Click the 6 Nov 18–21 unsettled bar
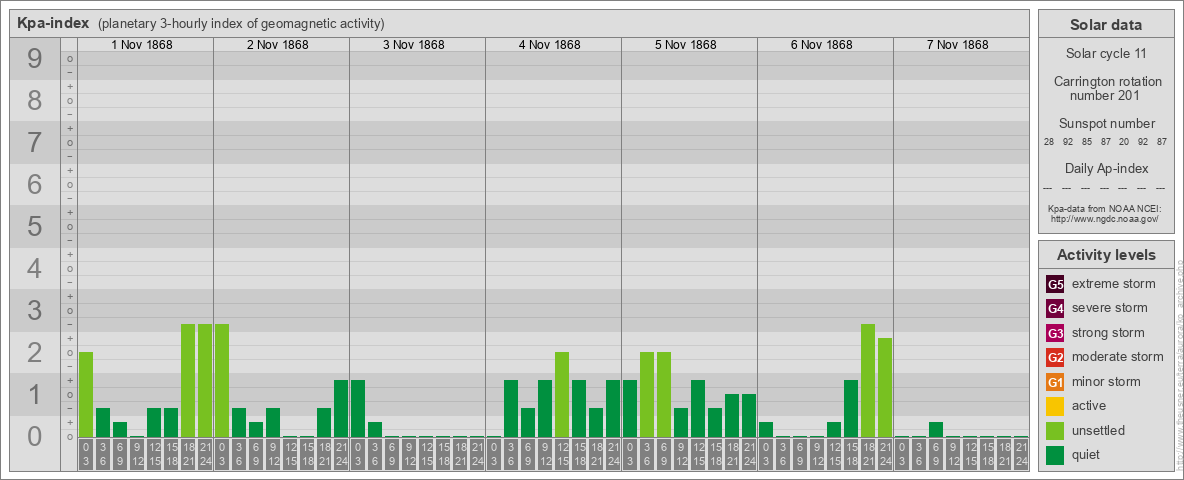 coord(868,380)
